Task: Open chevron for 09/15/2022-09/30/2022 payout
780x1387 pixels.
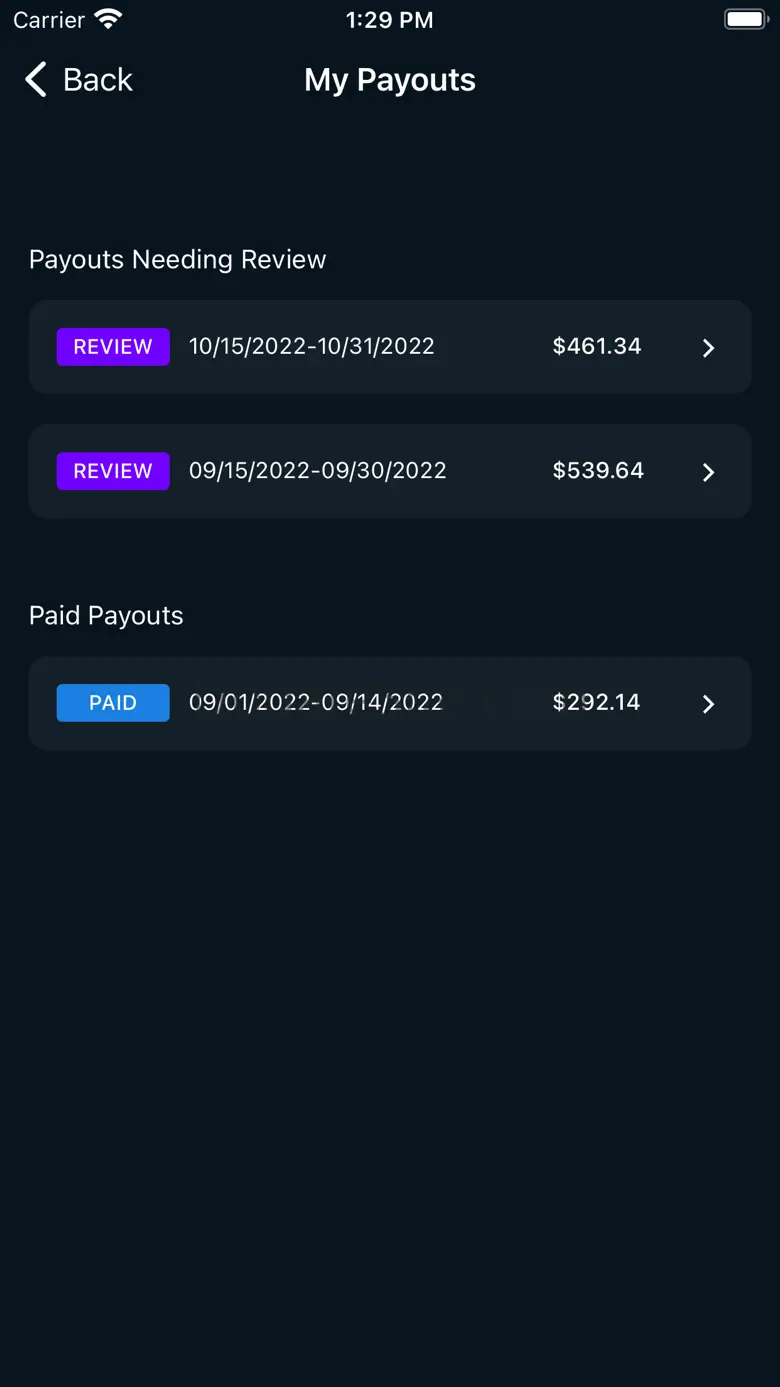Action: (x=708, y=472)
